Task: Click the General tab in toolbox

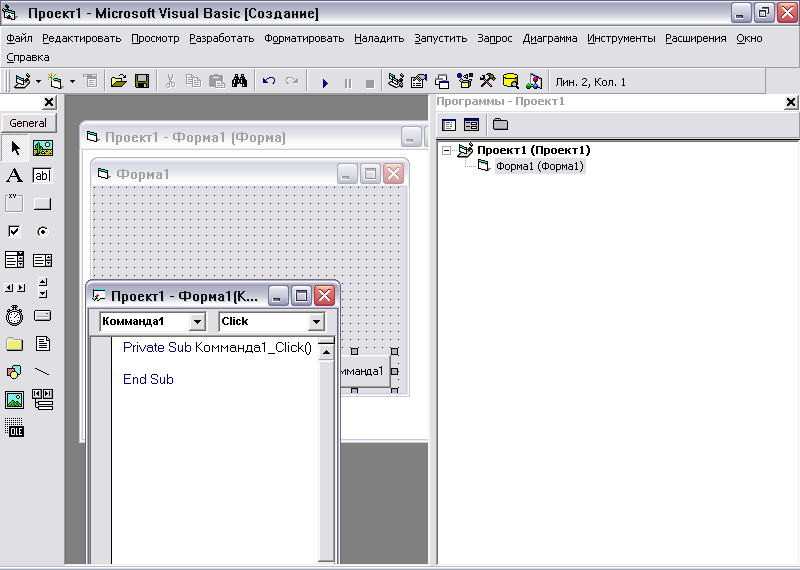Action: [28, 123]
